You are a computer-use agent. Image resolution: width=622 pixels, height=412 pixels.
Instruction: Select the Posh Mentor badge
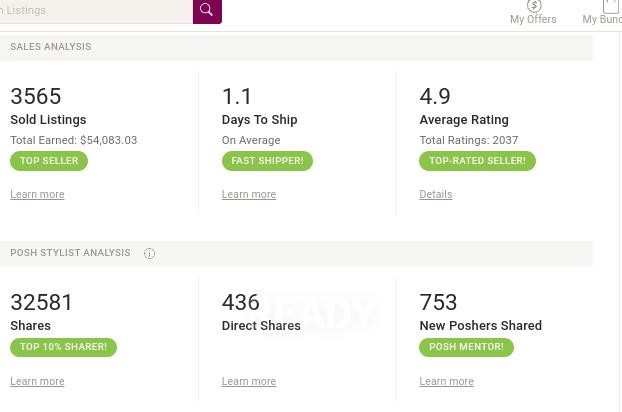pos(466,347)
